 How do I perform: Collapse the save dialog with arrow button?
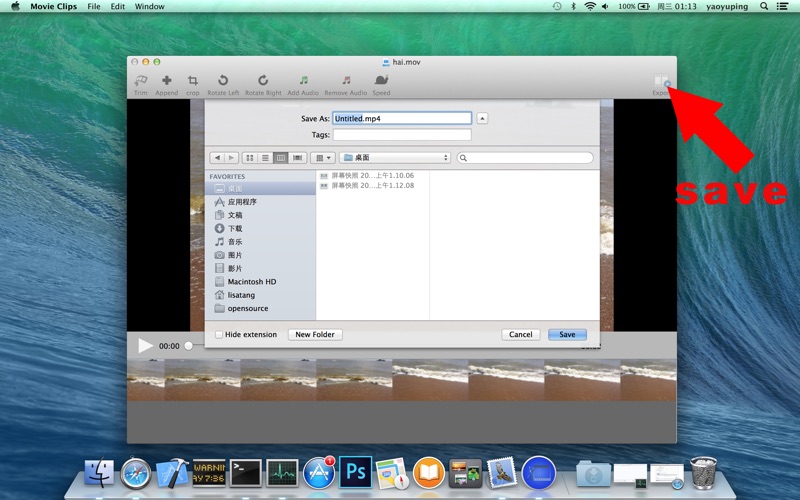point(482,118)
